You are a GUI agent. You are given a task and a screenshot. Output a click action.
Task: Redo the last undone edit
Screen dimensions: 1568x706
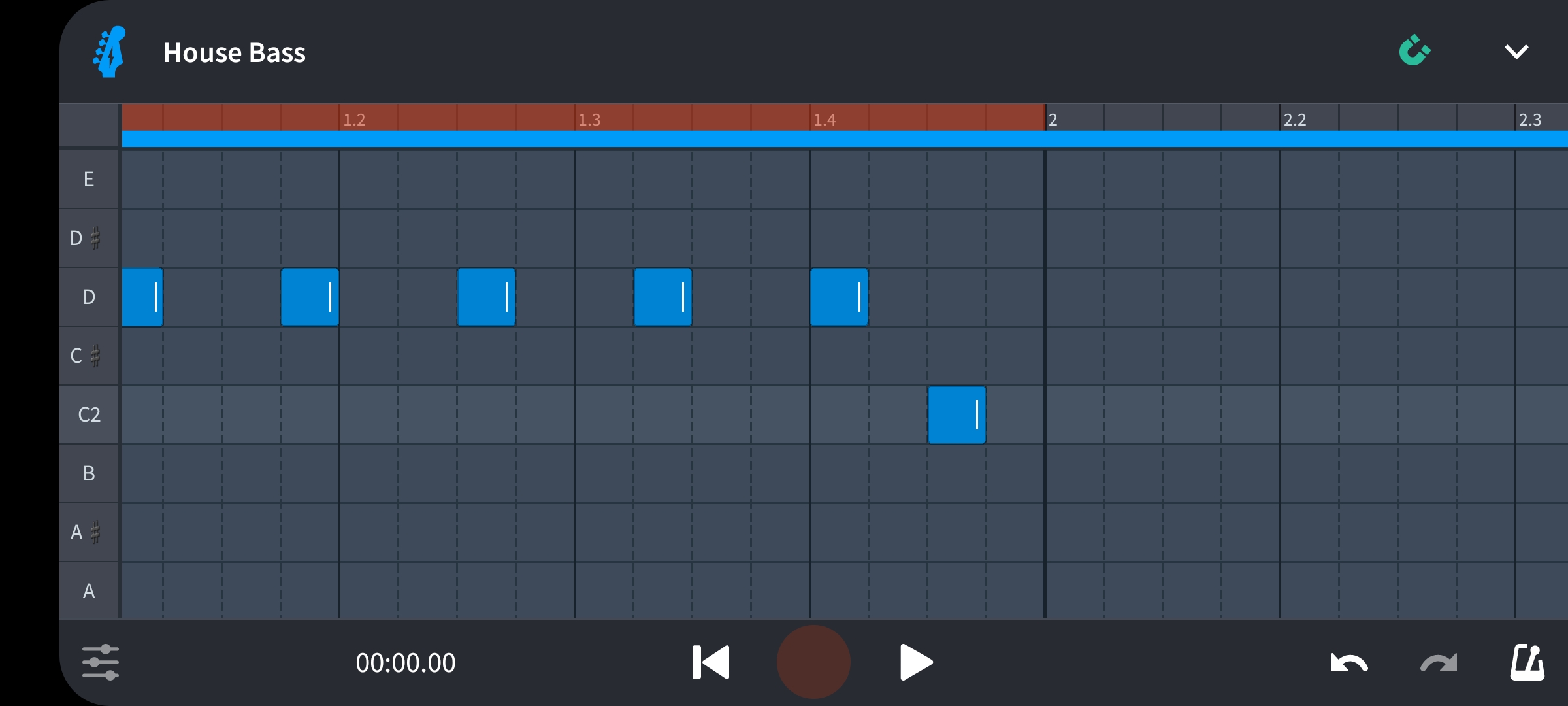click(1439, 663)
